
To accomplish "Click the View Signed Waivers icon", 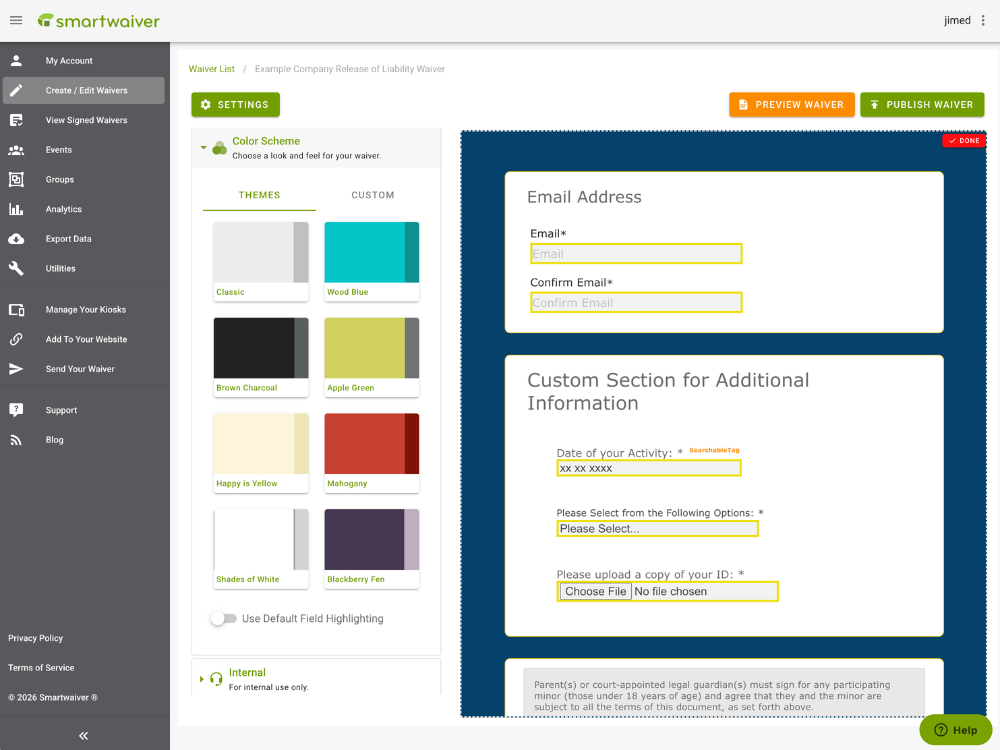I will pos(16,120).
